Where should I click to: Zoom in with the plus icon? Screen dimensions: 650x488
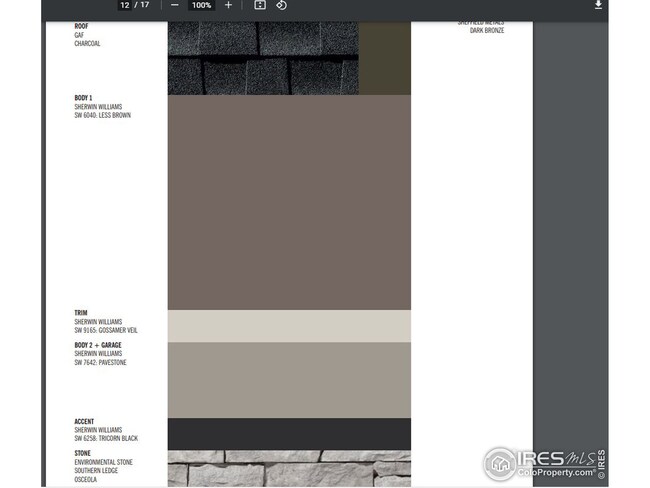pos(228,5)
